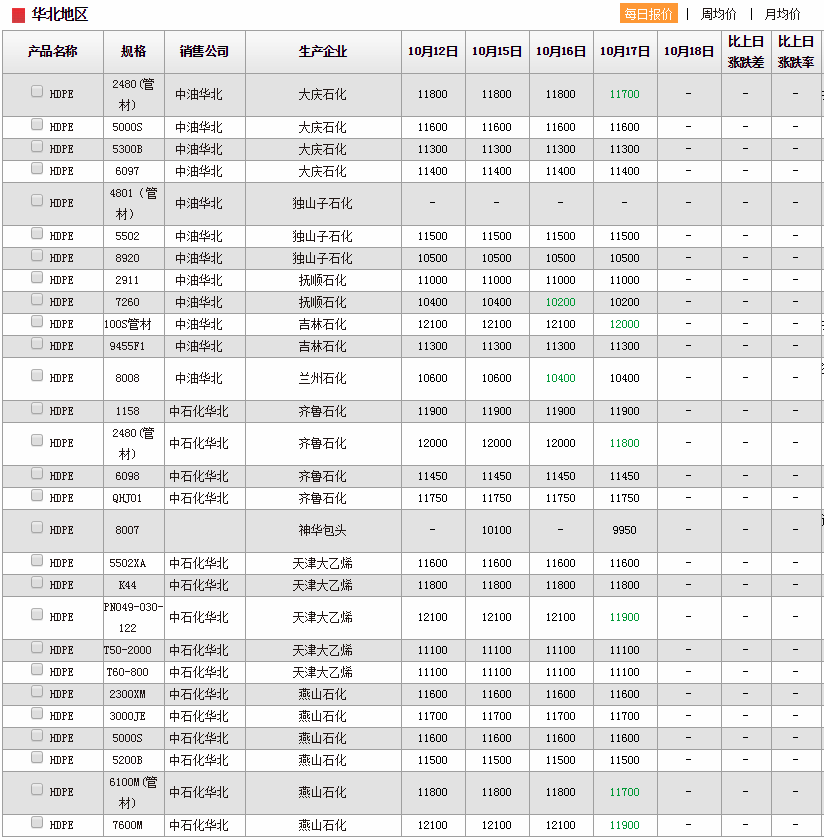Click the 10月12日 column header
Viewport: 824px width, 840px height.
click(x=433, y=51)
